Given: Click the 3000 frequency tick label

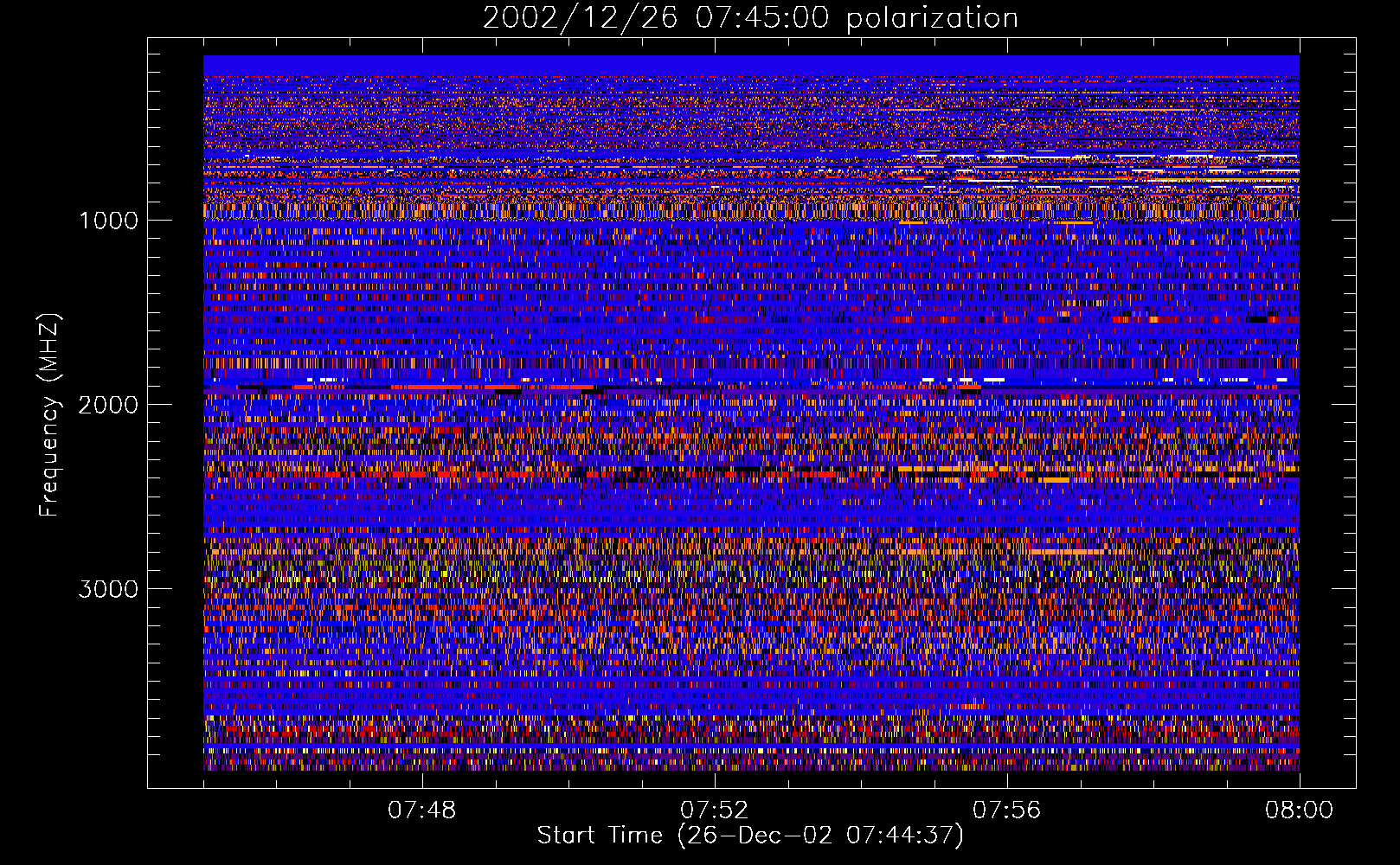Looking at the screenshot, I should pyautogui.click(x=109, y=589).
